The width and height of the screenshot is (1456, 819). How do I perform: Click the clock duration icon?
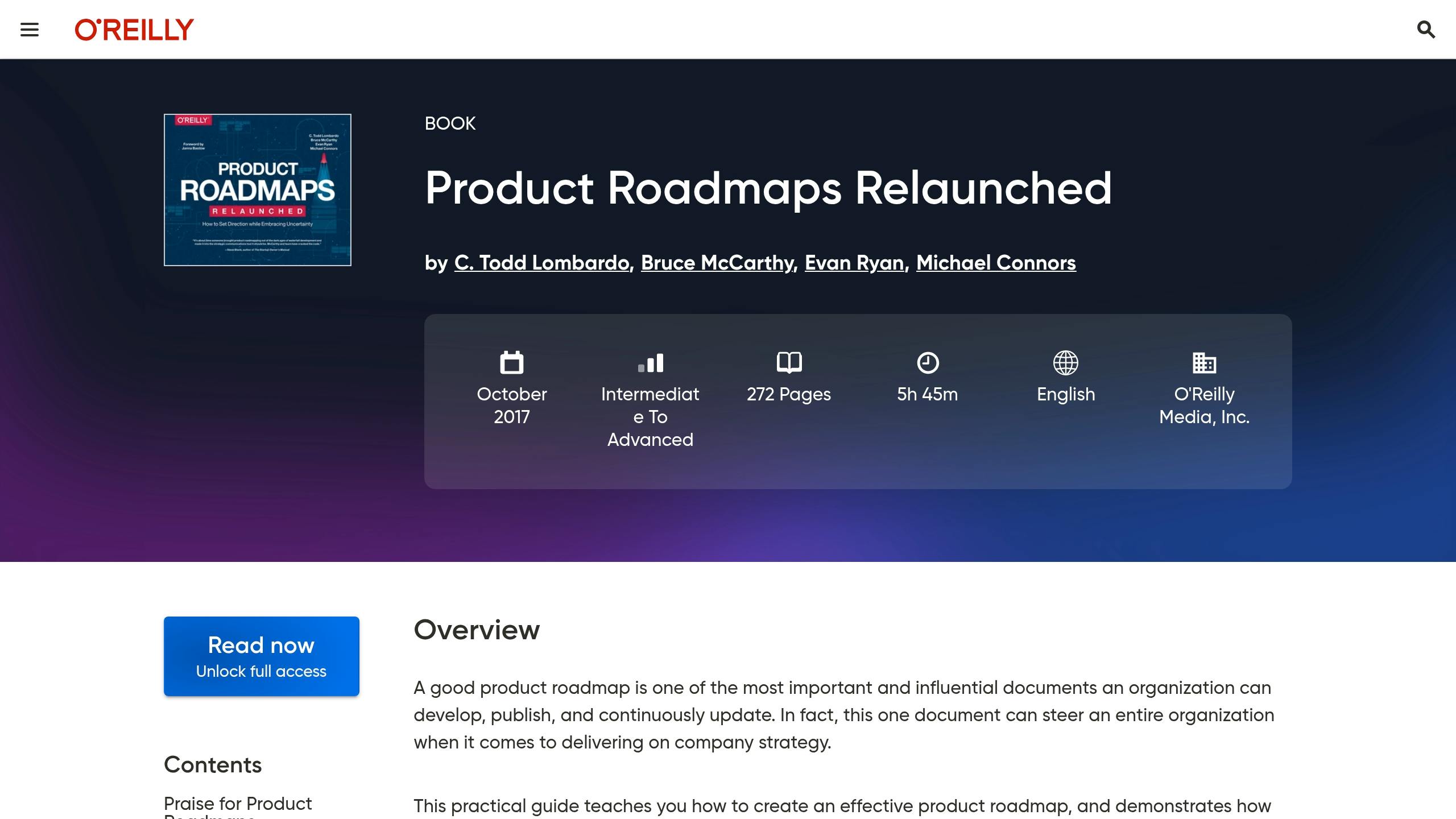928,363
